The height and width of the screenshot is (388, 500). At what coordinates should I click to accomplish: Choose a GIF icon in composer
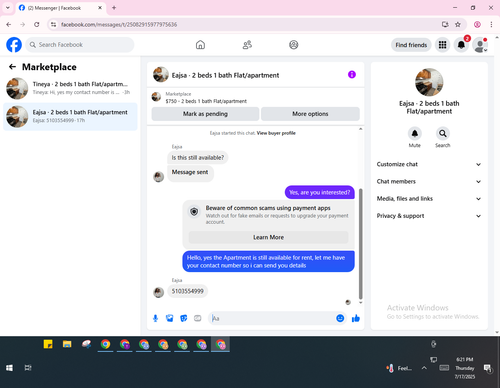click(x=198, y=318)
